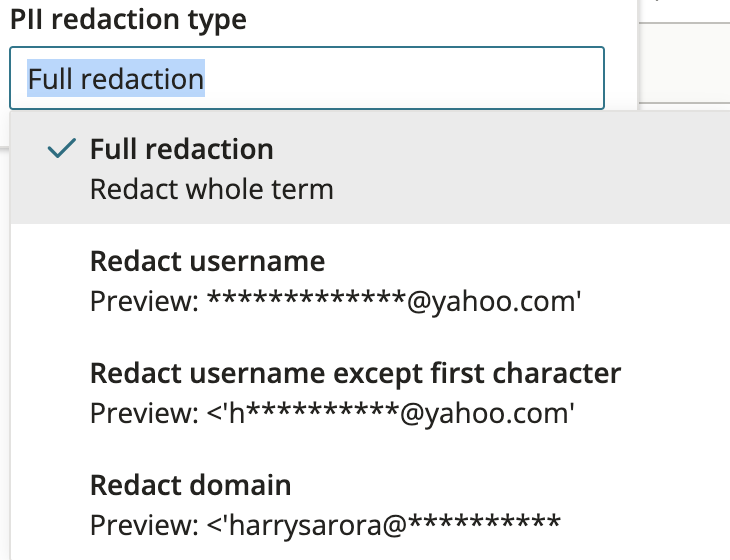This screenshot has width=730, height=560.
Task: Select the Redact username option
Action: (370, 280)
